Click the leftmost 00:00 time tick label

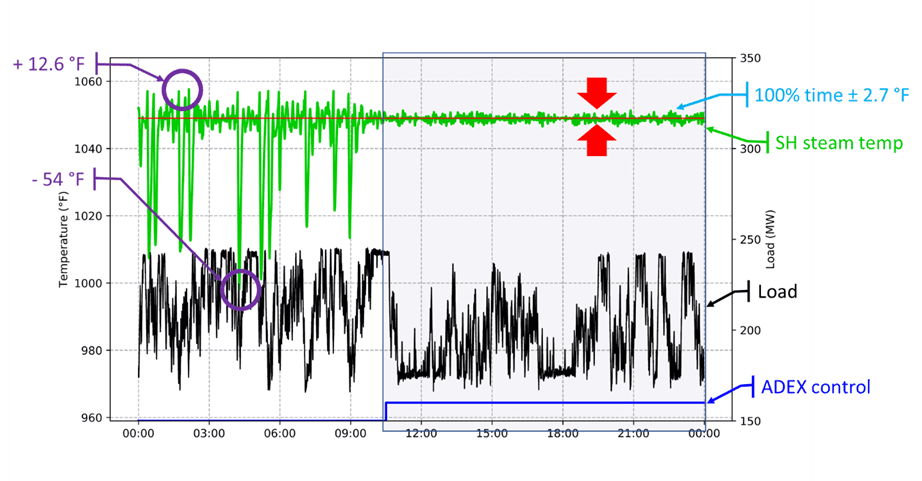[x=139, y=434]
